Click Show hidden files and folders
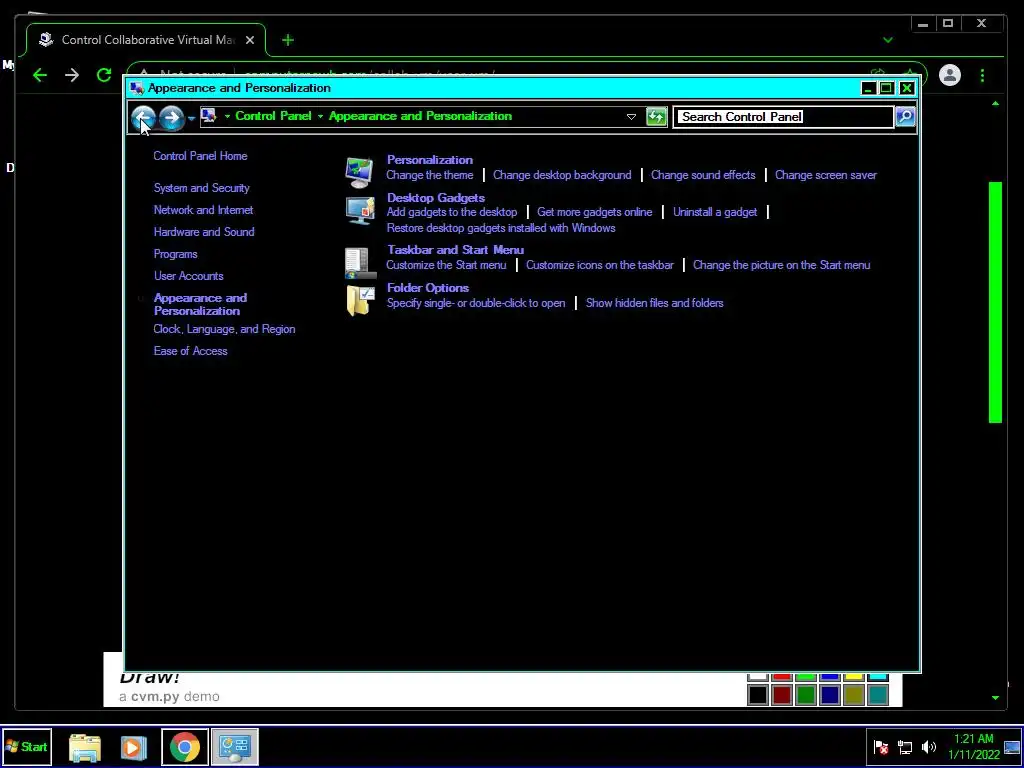The height and width of the screenshot is (768, 1024). 654,303
